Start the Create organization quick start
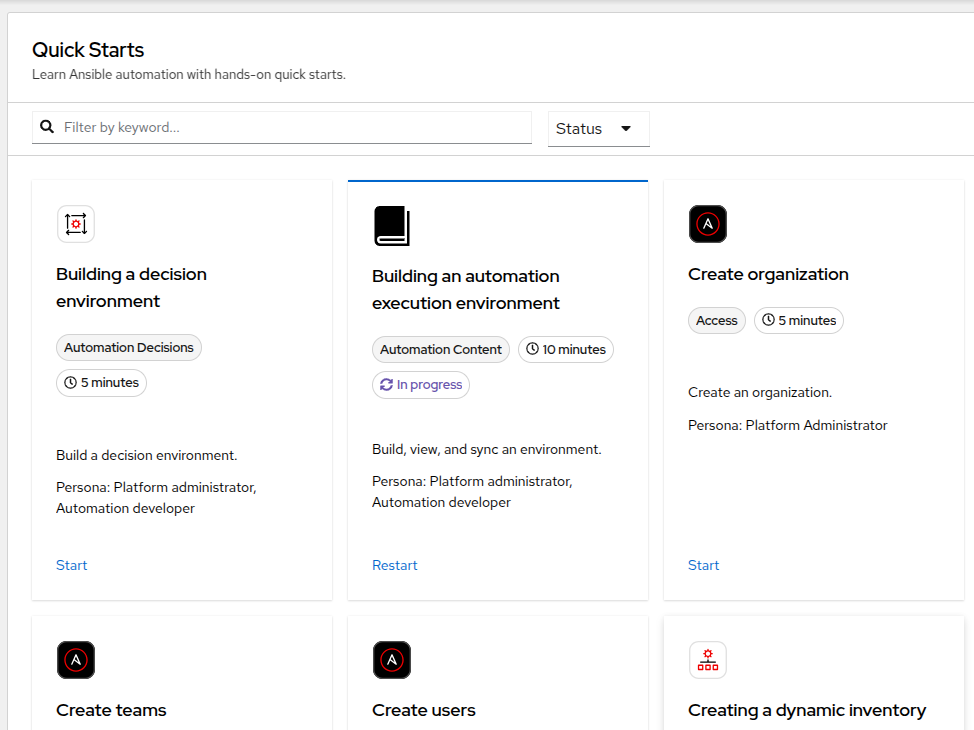Viewport: 974px width, 730px height. (x=703, y=565)
